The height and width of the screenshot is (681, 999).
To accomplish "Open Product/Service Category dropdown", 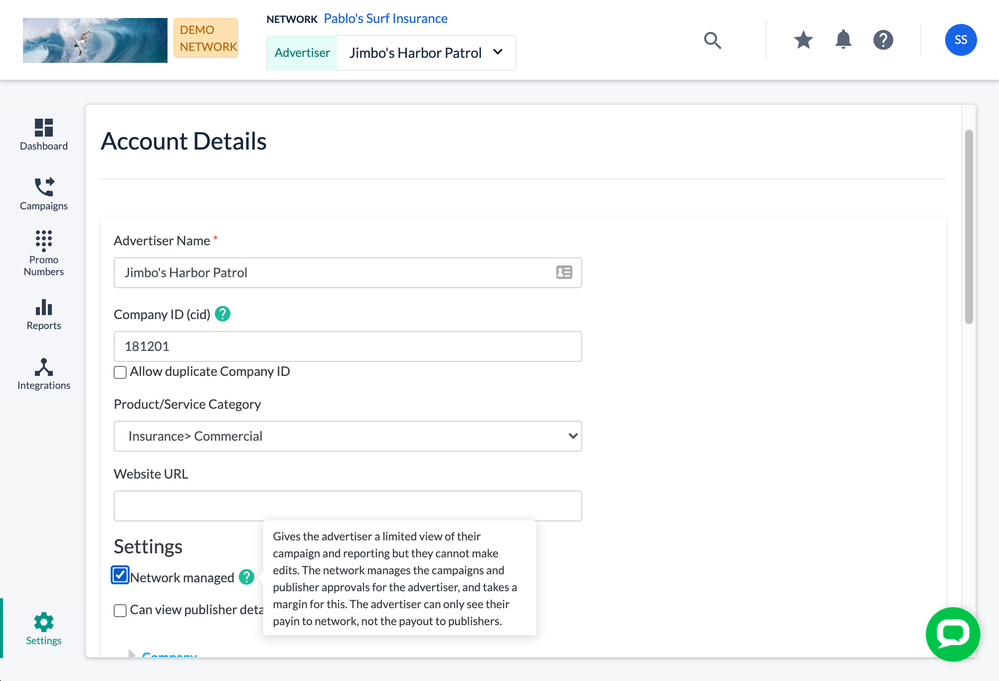I will 347,436.
